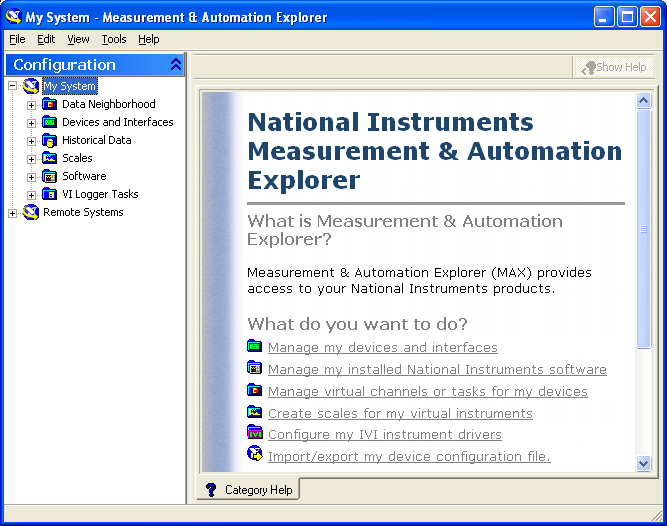Expand the Software node
Image resolution: width=667 pixels, height=526 pixels.
point(31,177)
